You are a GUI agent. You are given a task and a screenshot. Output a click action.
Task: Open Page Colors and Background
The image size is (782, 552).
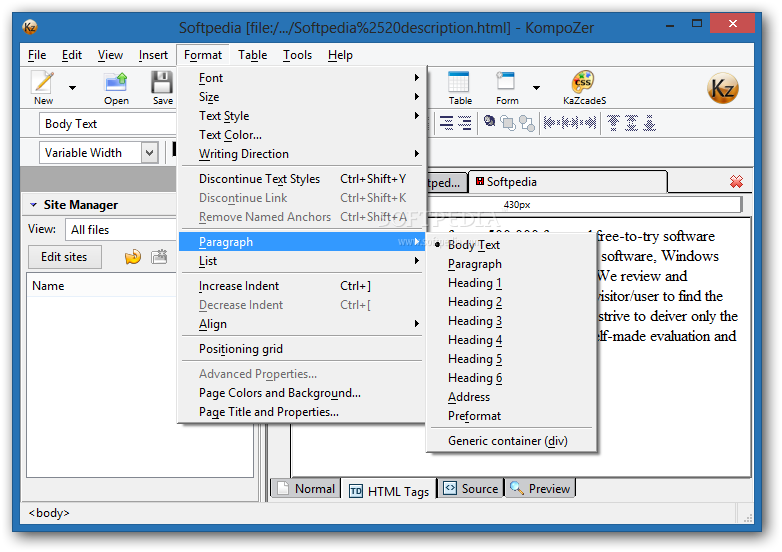[301, 393]
